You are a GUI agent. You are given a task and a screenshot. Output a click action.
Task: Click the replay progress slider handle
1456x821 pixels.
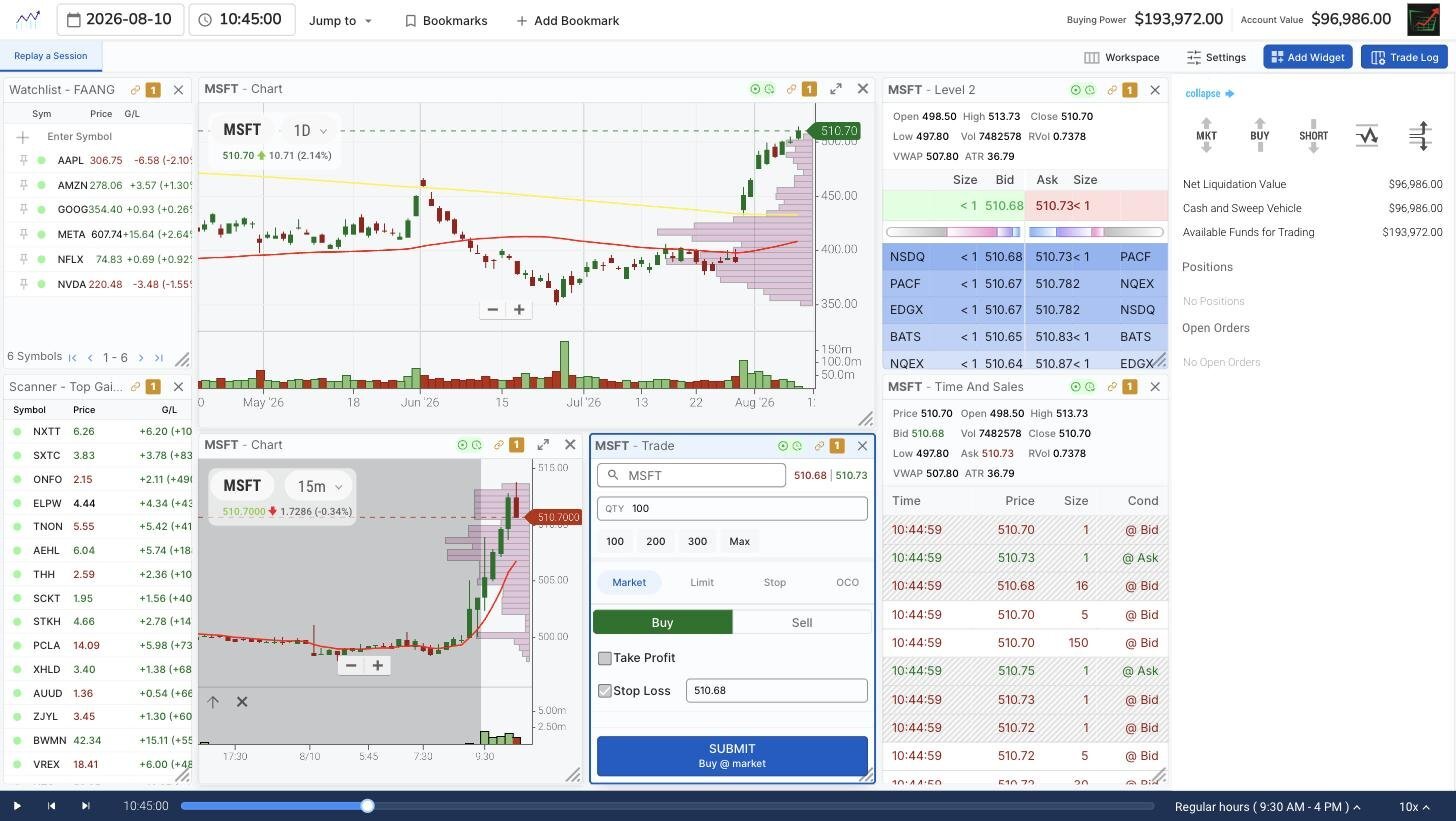coord(367,806)
